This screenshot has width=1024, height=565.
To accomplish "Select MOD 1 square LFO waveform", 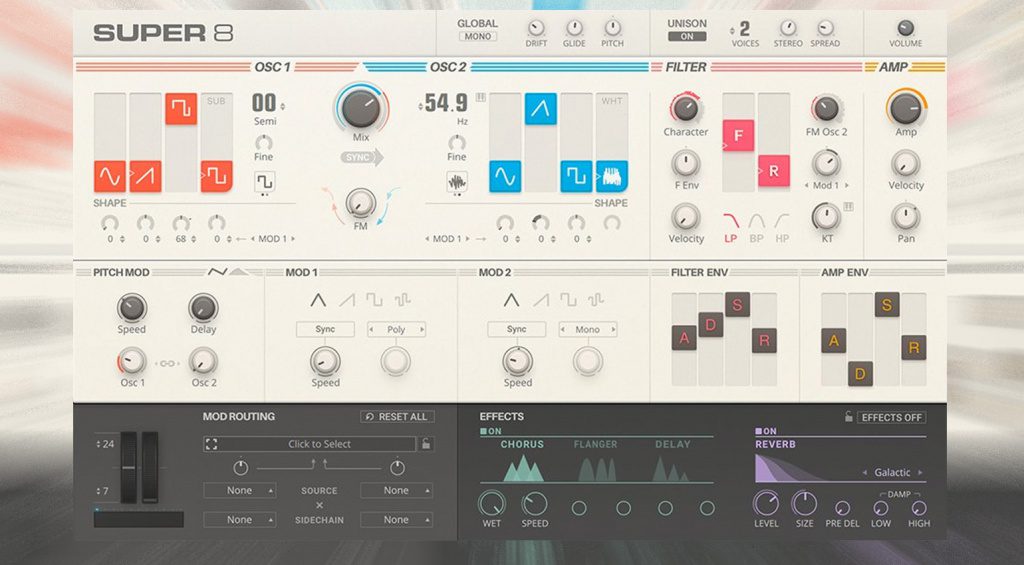I will pyautogui.click(x=374, y=300).
